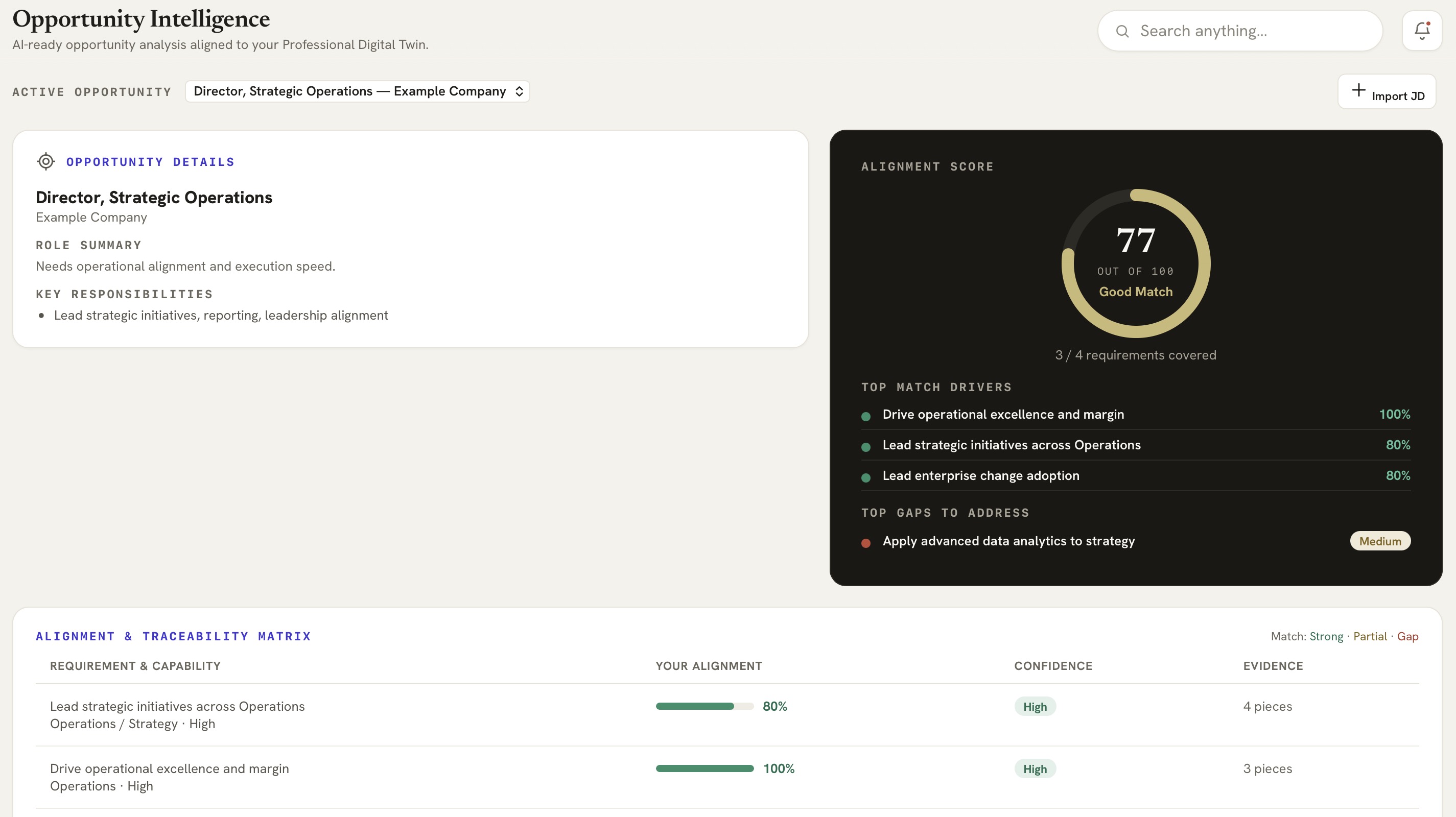Click the Medium gap severity badge
This screenshot has height=817, width=1456.
[1380, 541]
